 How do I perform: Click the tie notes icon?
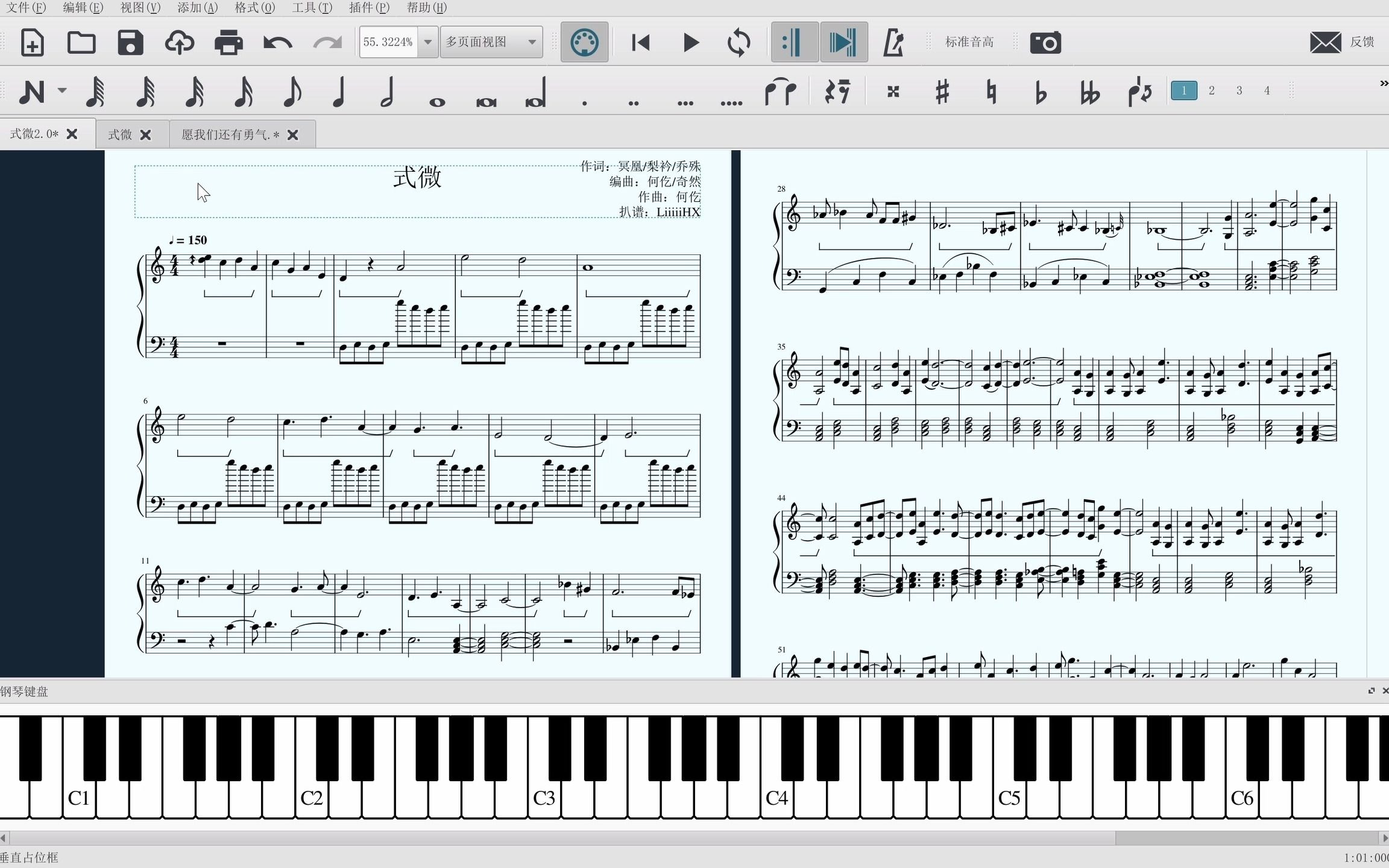780,92
